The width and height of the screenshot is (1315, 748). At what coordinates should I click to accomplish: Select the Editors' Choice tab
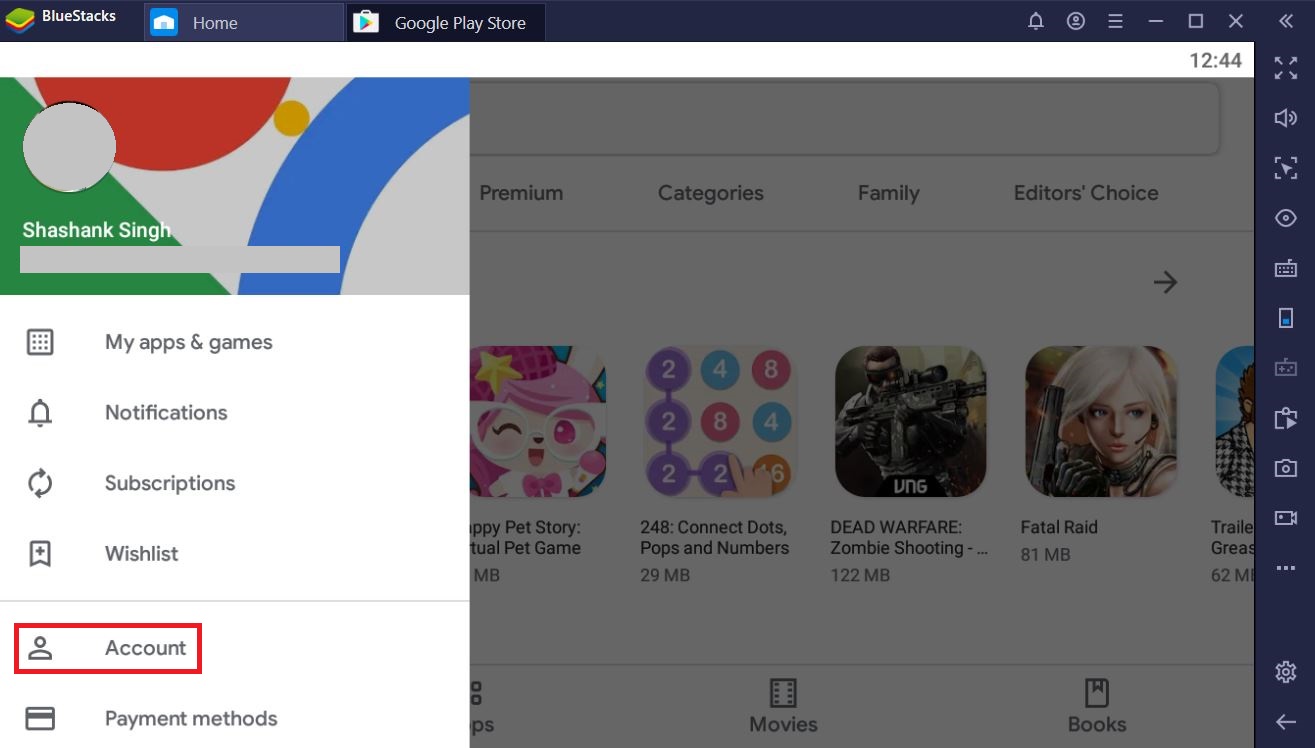coord(1086,193)
